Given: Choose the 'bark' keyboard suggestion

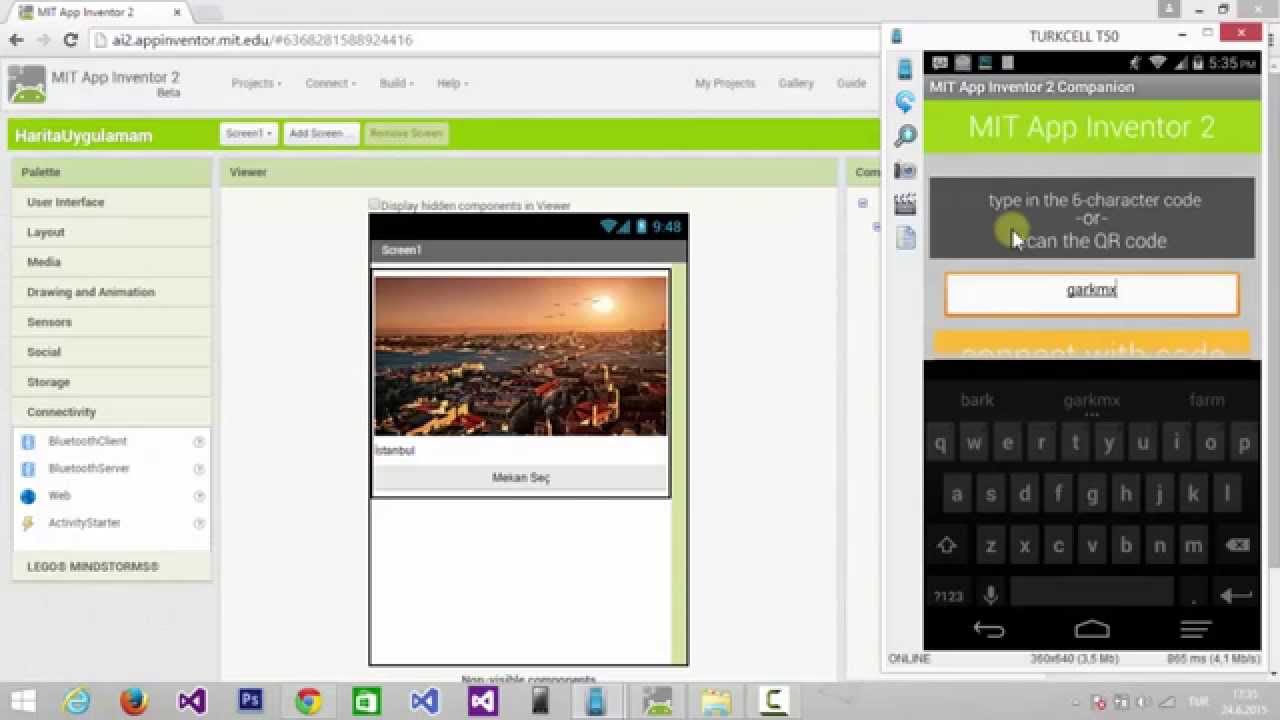Looking at the screenshot, I should [977, 400].
